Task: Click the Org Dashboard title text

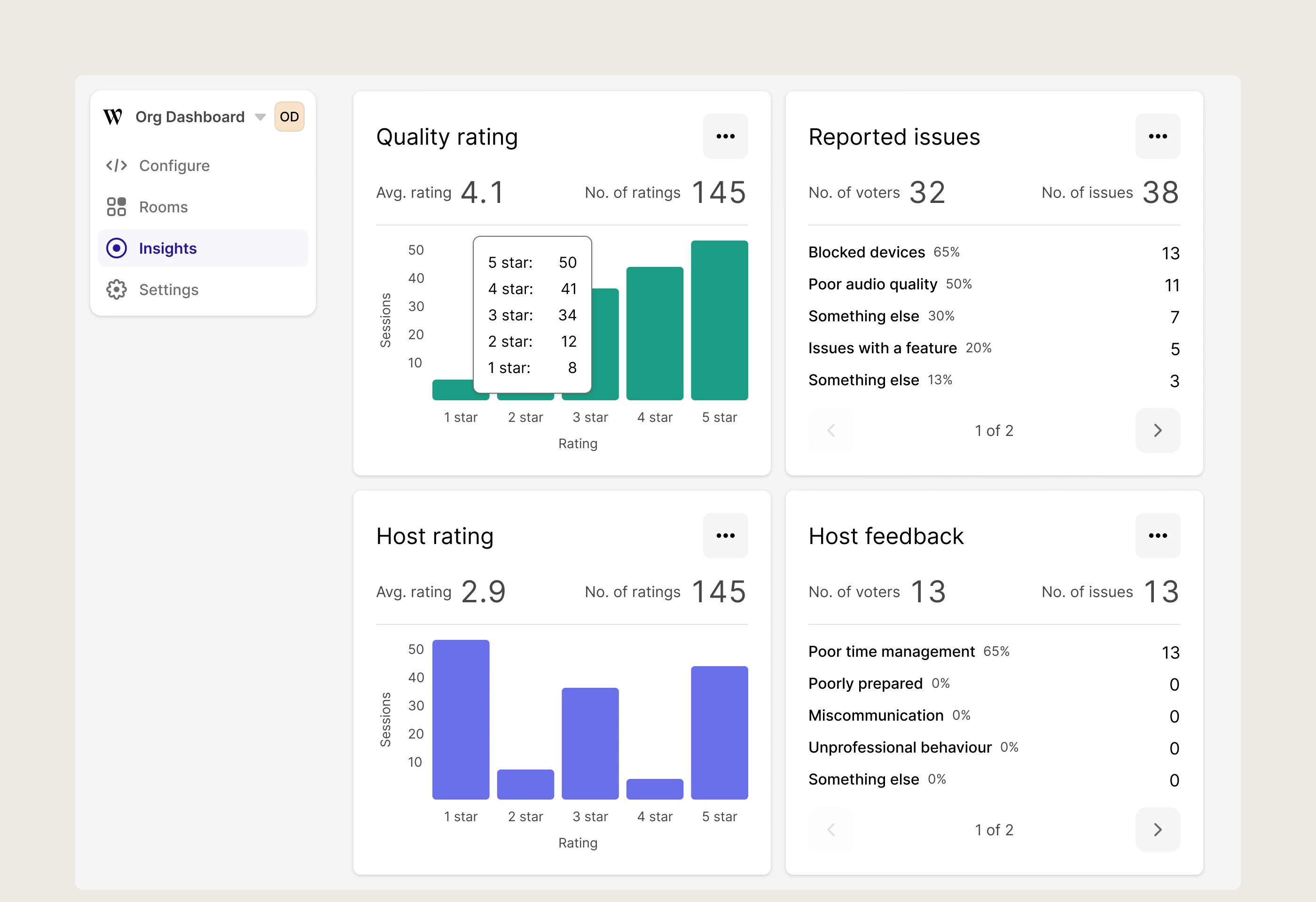Action: [x=190, y=117]
